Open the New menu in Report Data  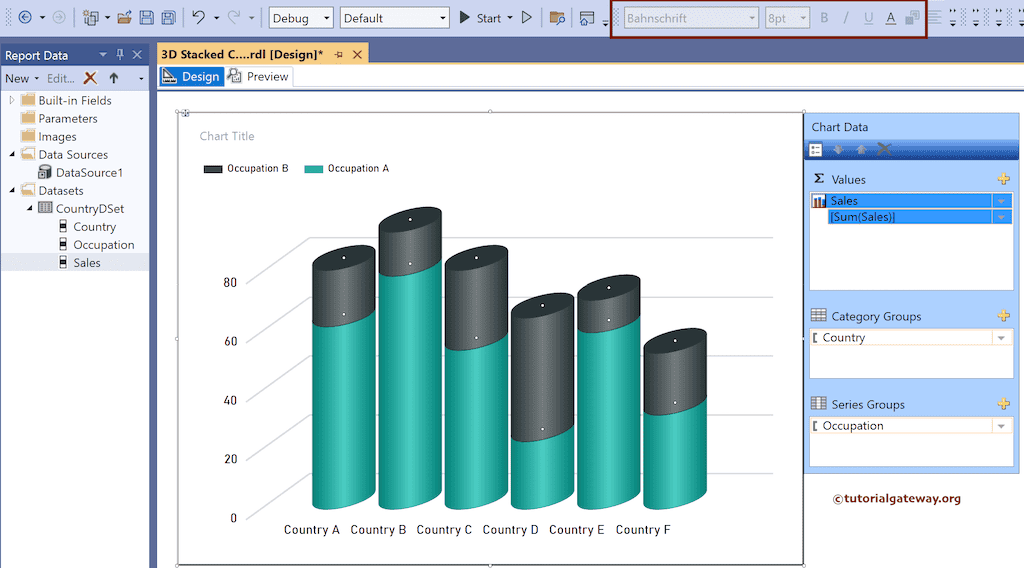click(x=21, y=78)
